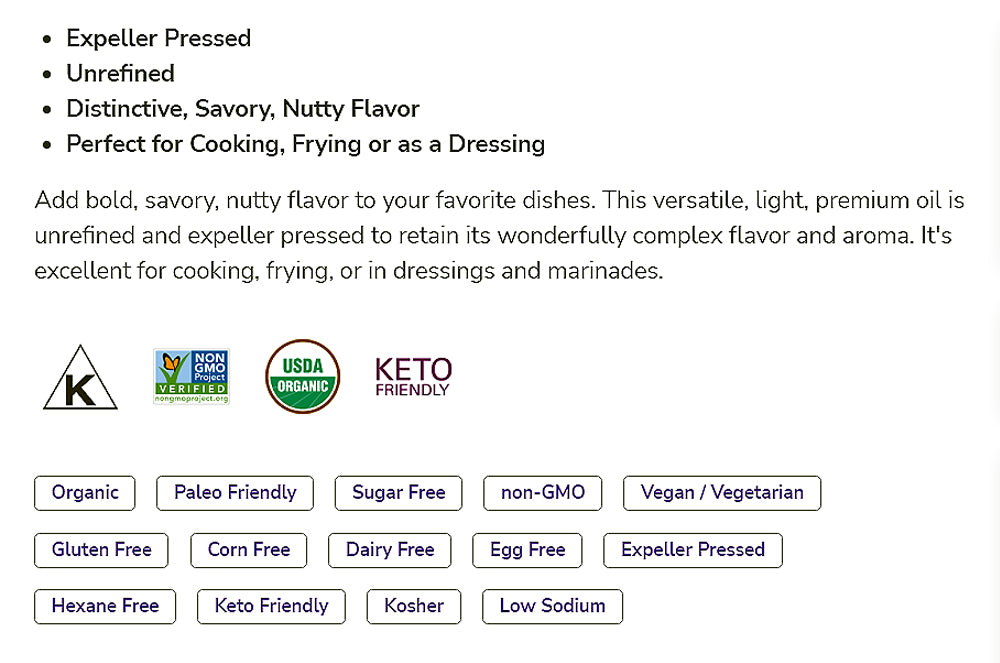Image resolution: width=1000 pixels, height=663 pixels.
Task: Click the Sugar Free tag
Action: 398,493
